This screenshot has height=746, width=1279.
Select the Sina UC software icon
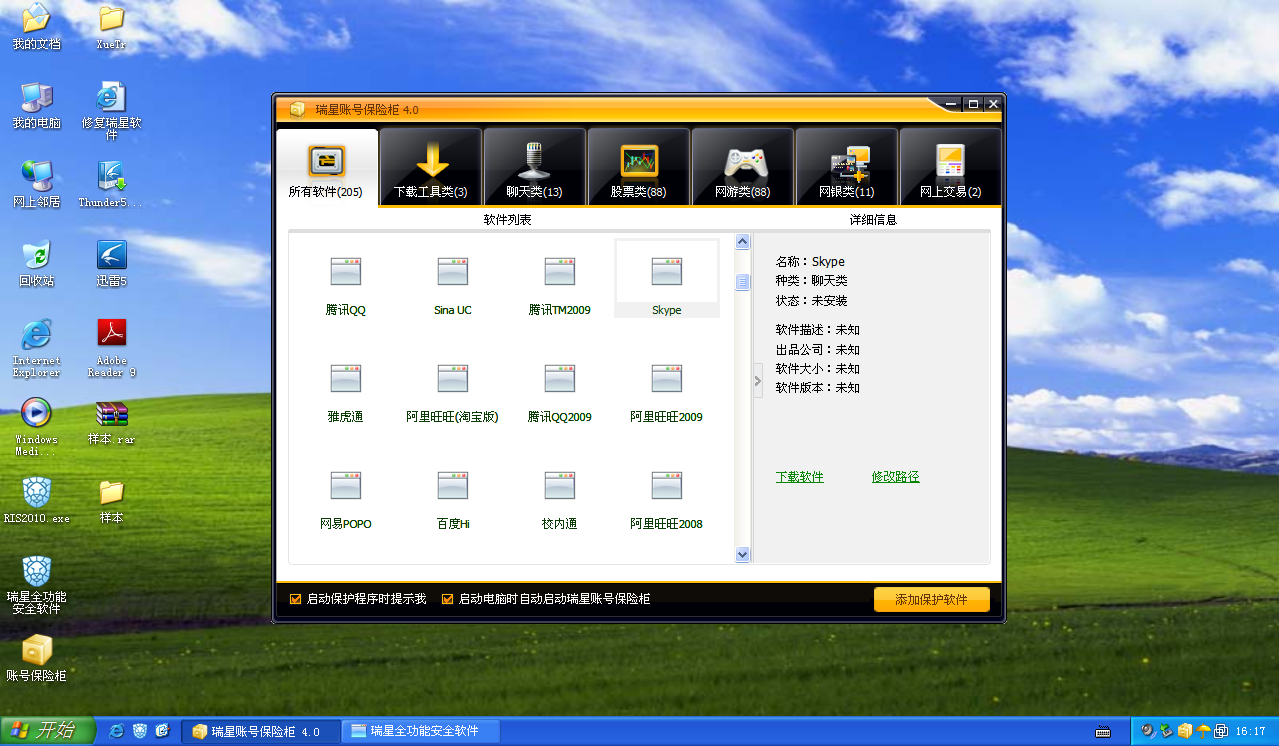[452, 271]
